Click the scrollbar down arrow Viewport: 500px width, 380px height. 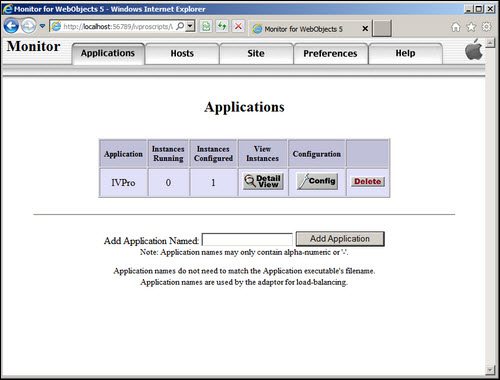point(490,369)
